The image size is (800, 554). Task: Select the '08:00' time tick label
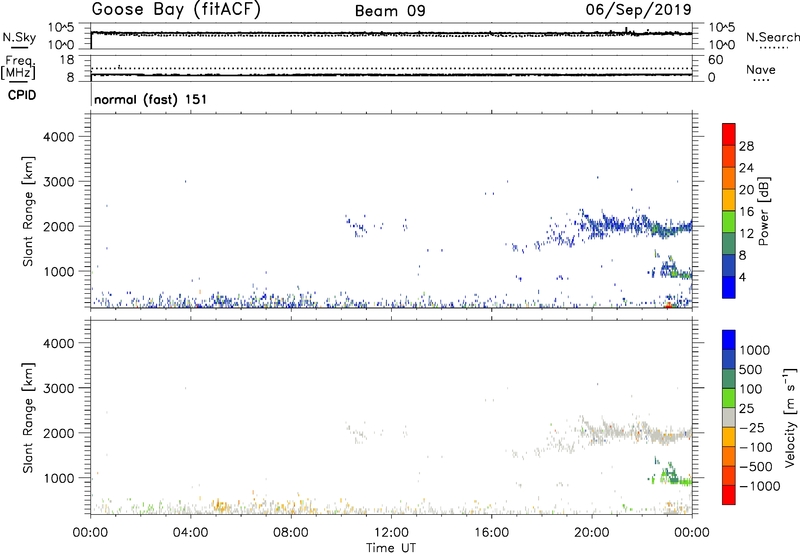point(291,533)
